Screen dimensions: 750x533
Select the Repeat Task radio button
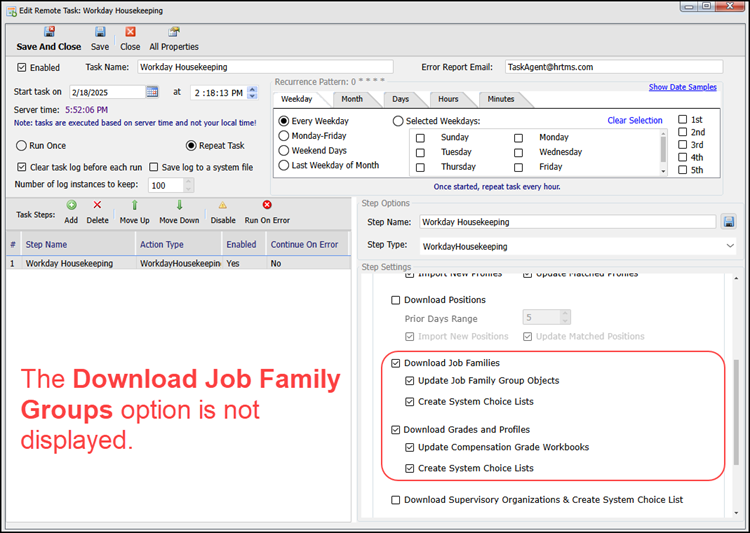click(191, 145)
